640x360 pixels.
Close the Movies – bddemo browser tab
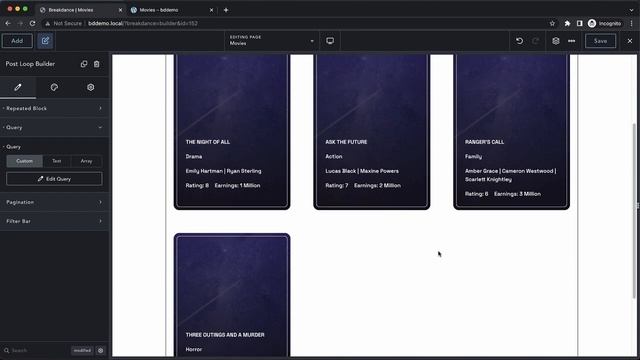coord(211,10)
